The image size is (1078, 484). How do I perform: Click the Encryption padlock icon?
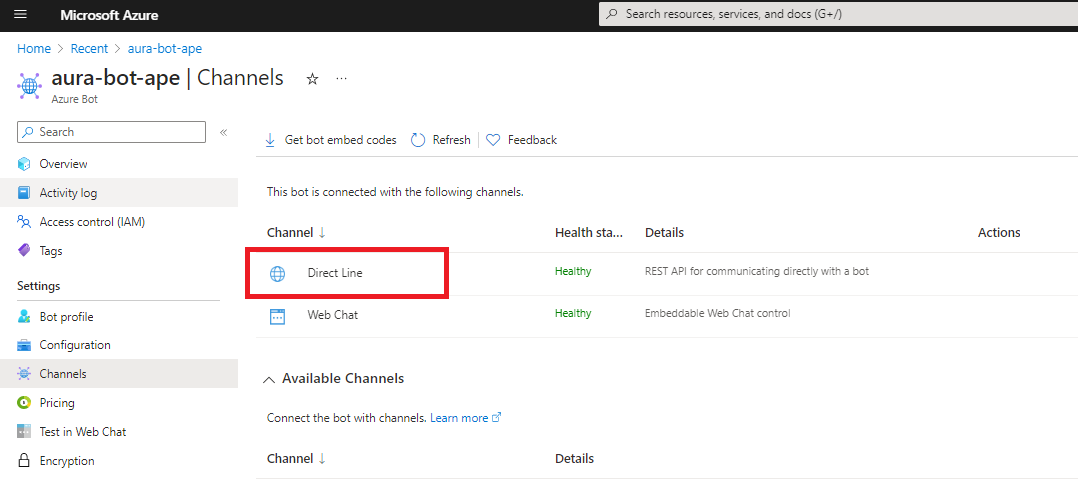(x=24, y=461)
